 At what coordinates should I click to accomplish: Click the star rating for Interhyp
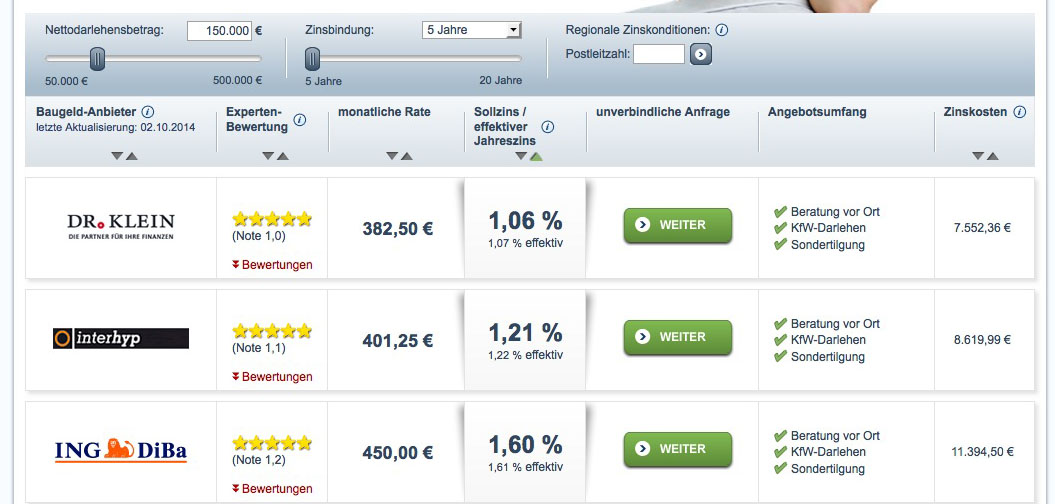tap(272, 330)
